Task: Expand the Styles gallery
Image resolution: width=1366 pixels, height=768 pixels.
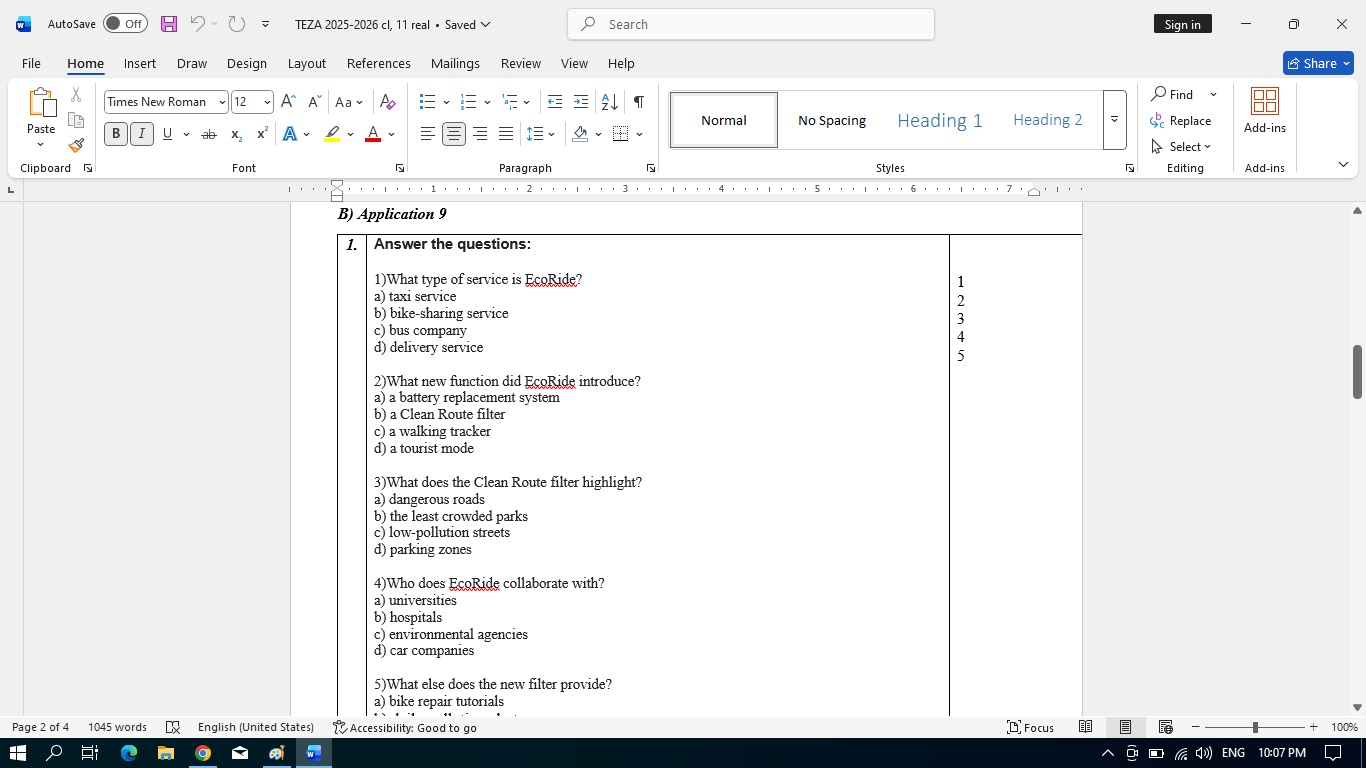Action: tap(1114, 120)
